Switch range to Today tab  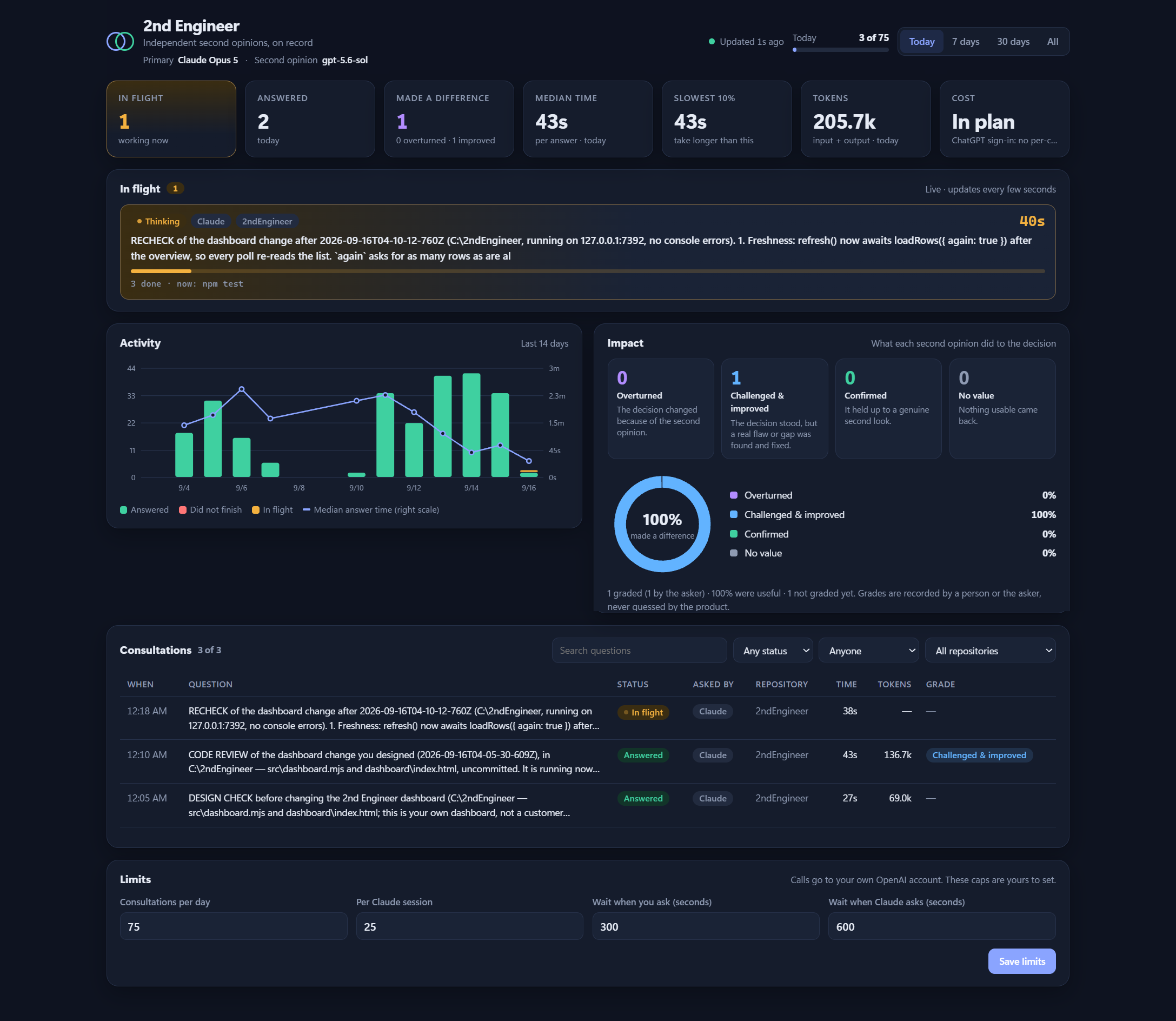pyautogui.click(x=921, y=42)
